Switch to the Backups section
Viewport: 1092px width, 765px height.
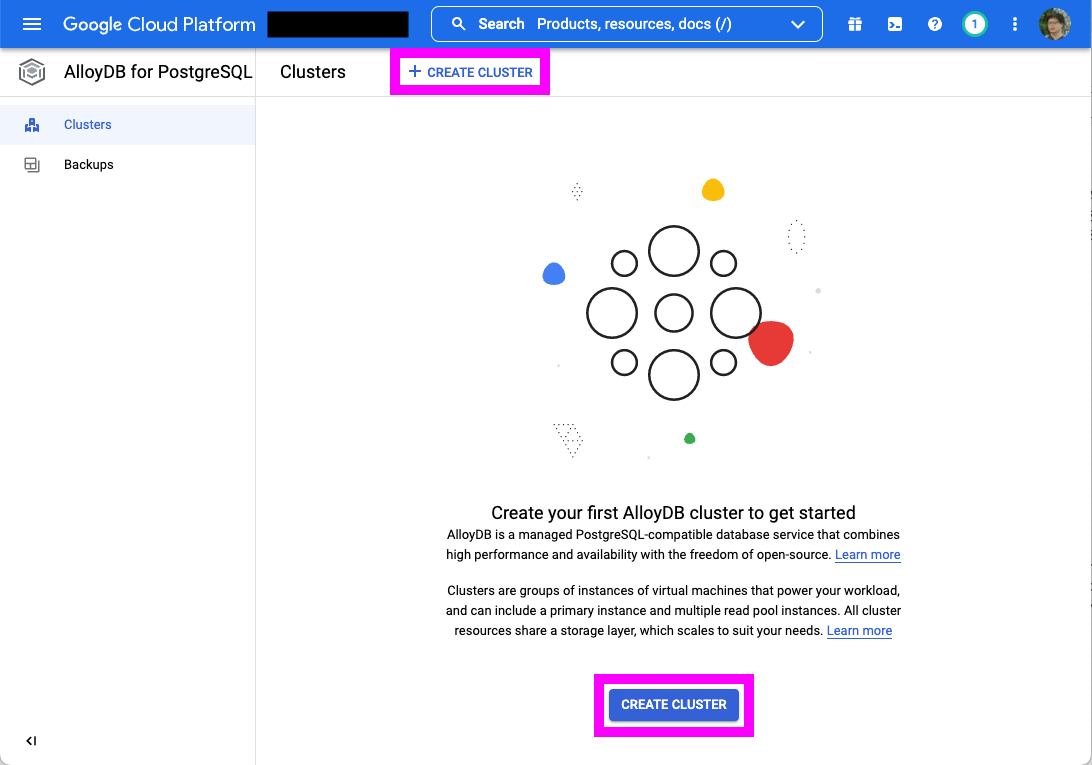click(88, 164)
